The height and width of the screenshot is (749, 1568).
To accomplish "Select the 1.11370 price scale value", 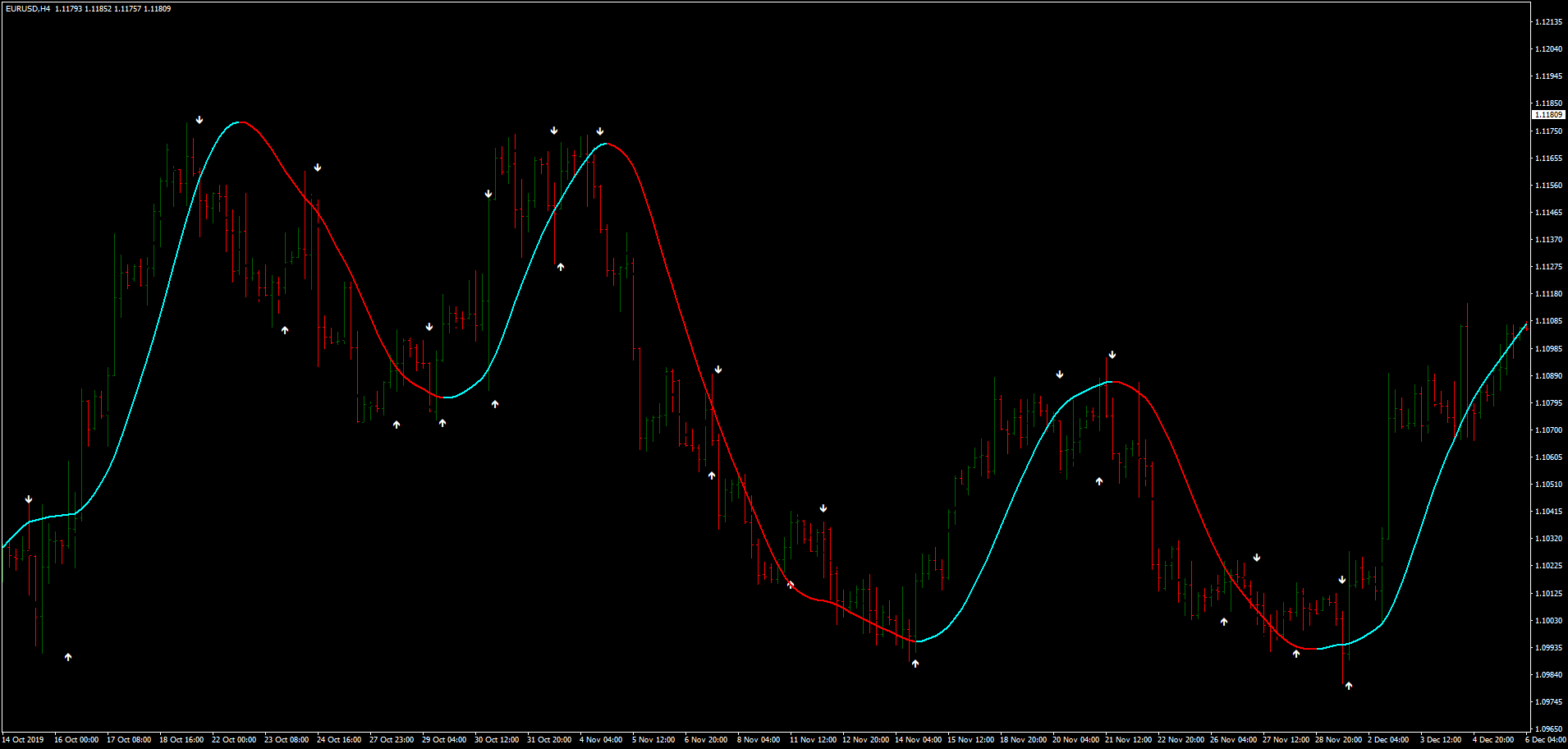I will [x=1548, y=240].
